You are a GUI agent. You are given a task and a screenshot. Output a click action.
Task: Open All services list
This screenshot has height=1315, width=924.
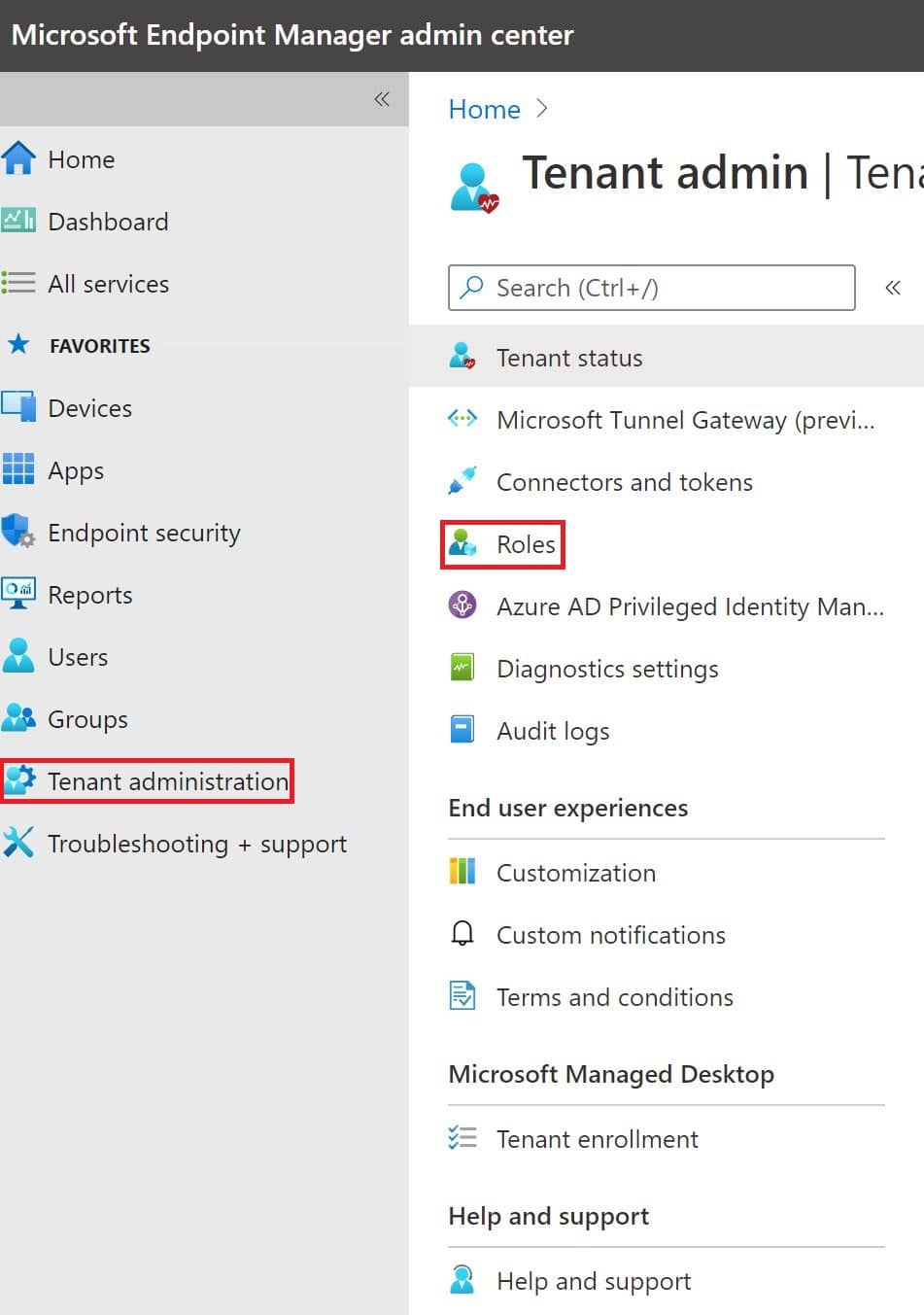[x=108, y=284]
